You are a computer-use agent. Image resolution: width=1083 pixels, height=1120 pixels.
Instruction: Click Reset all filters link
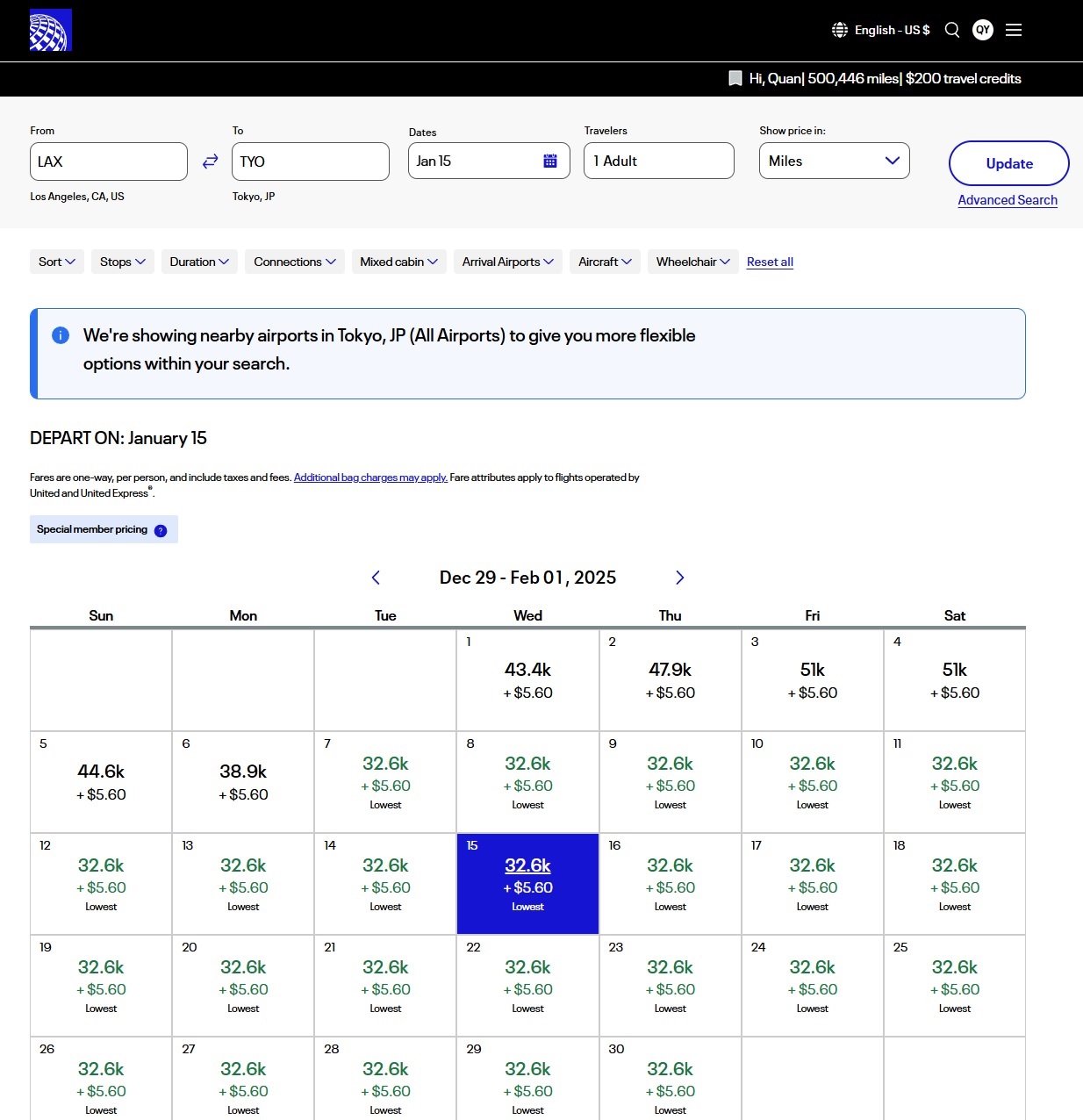[x=770, y=262]
